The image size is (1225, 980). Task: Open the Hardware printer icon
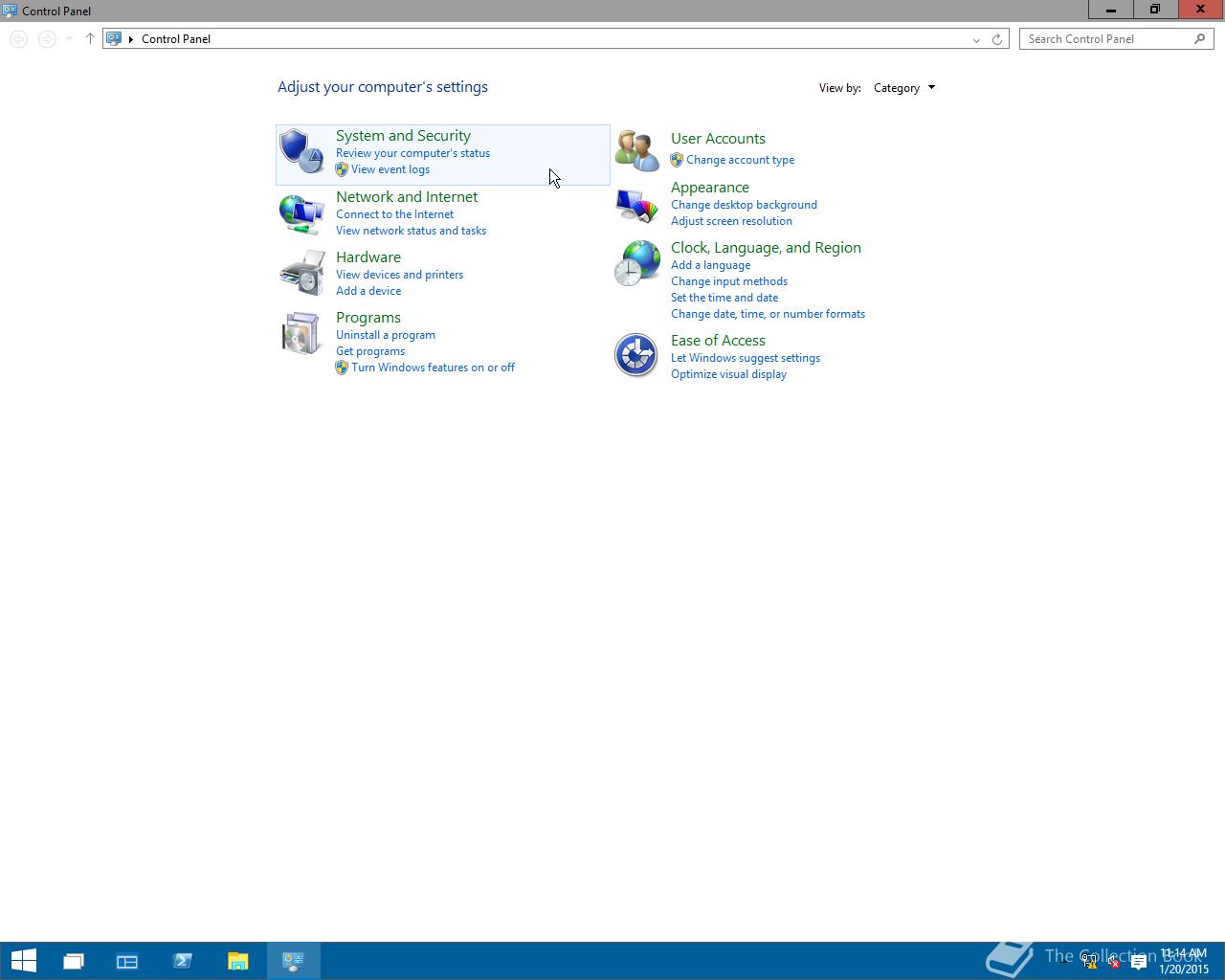(x=302, y=273)
